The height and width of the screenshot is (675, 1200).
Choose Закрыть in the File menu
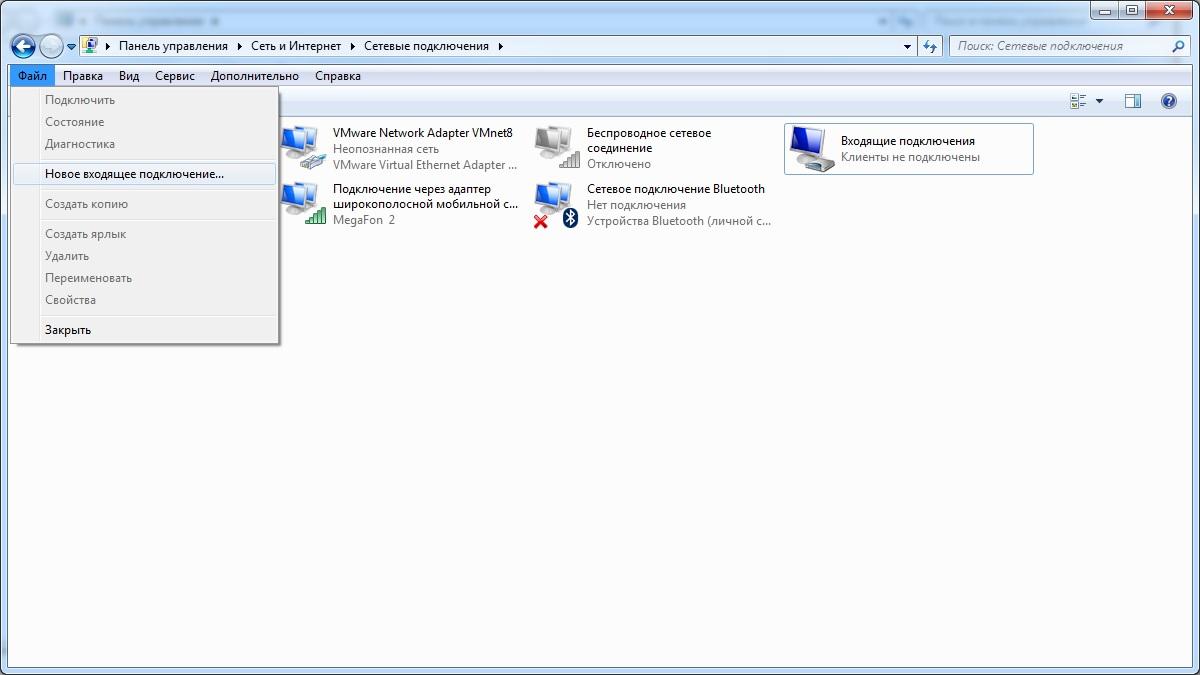point(68,330)
